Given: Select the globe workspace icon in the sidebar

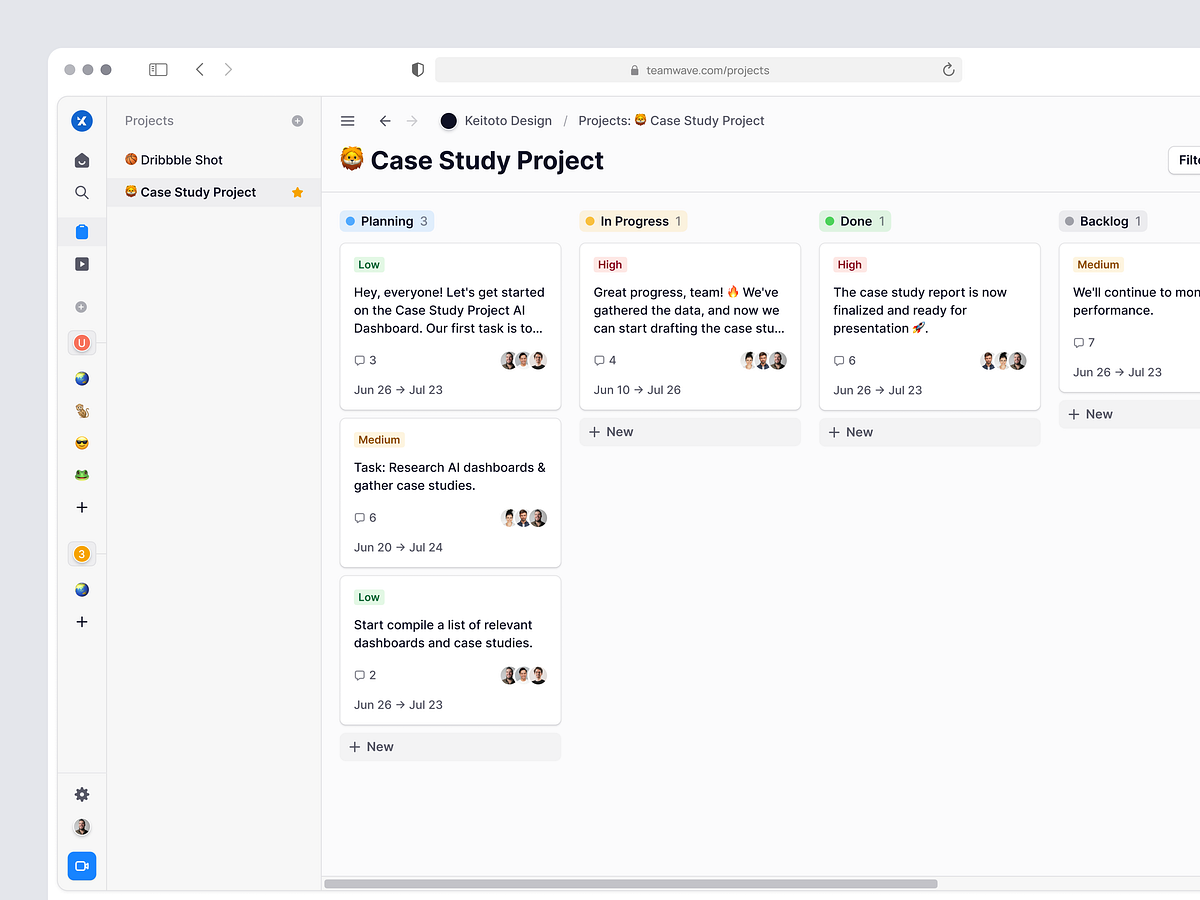Looking at the screenshot, I should (82, 378).
